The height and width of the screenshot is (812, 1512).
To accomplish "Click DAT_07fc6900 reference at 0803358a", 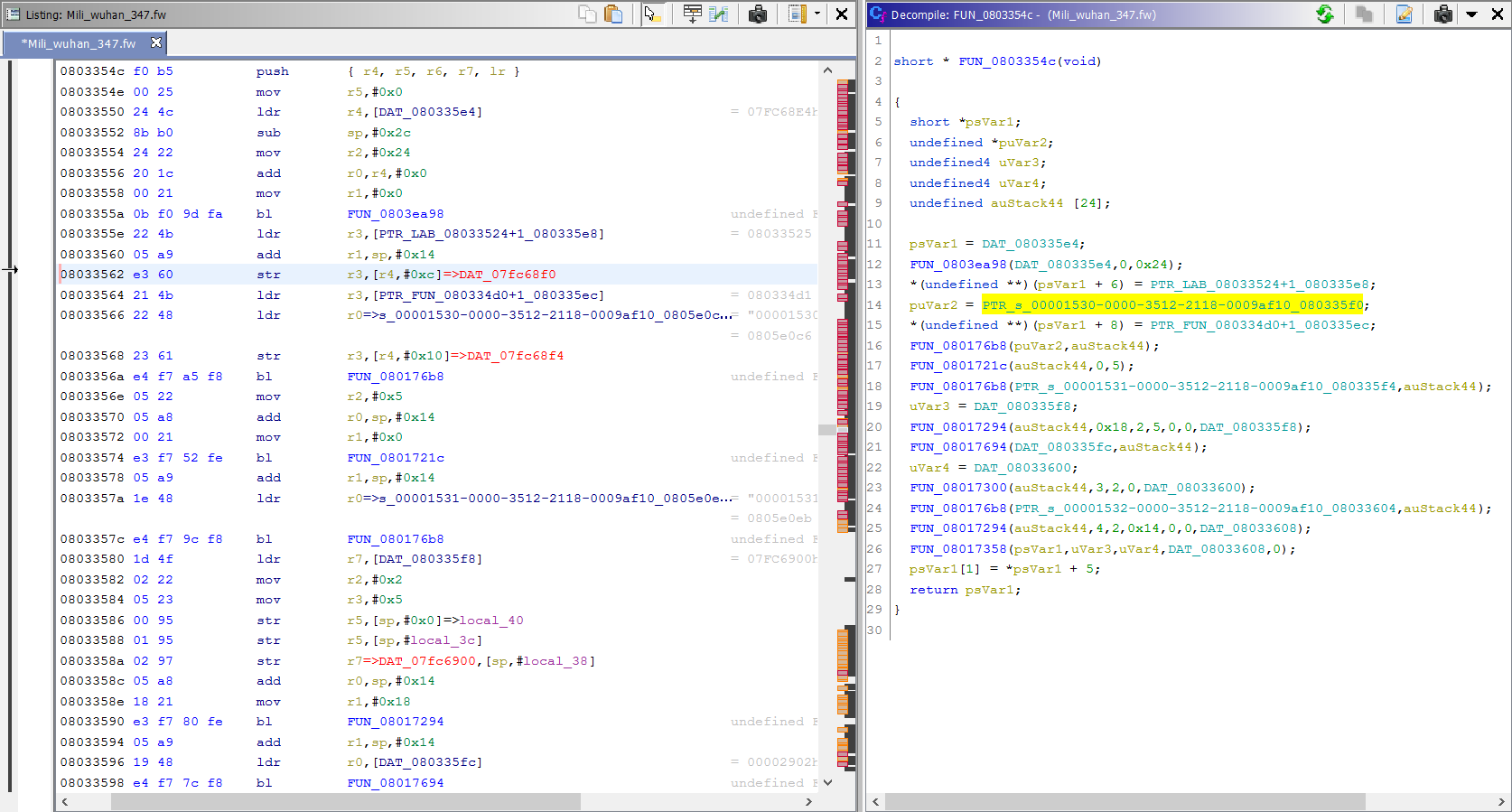I will pyautogui.click(x=427, y=661).
